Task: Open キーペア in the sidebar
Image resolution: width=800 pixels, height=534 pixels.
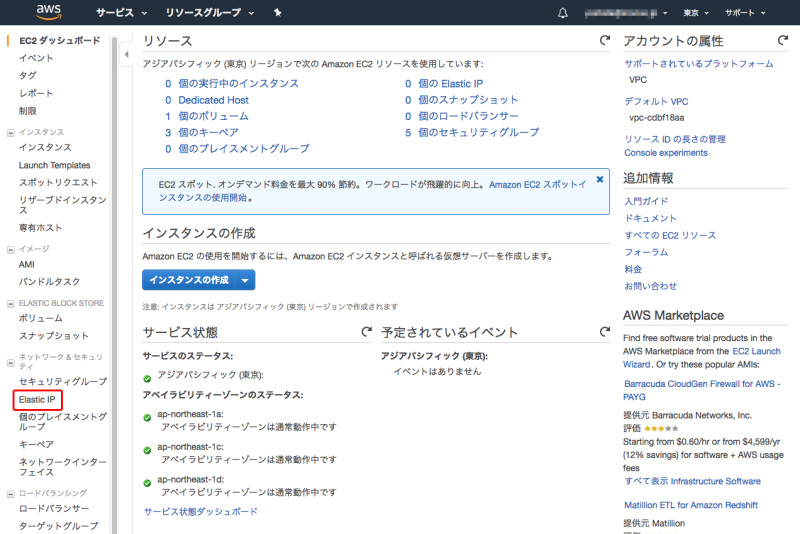Action: point(36,445)
